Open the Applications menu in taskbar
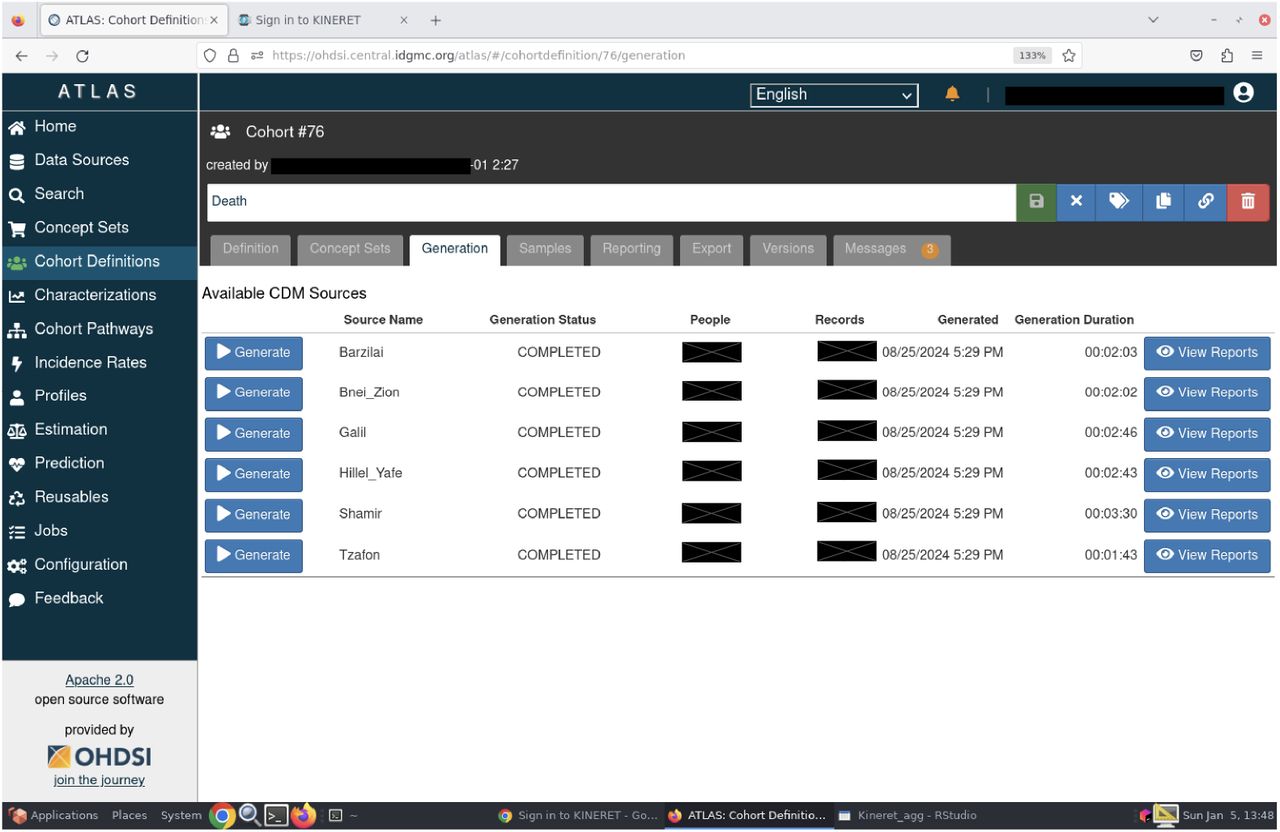This screenshot has height=832, width=1280. pos(54,816)
